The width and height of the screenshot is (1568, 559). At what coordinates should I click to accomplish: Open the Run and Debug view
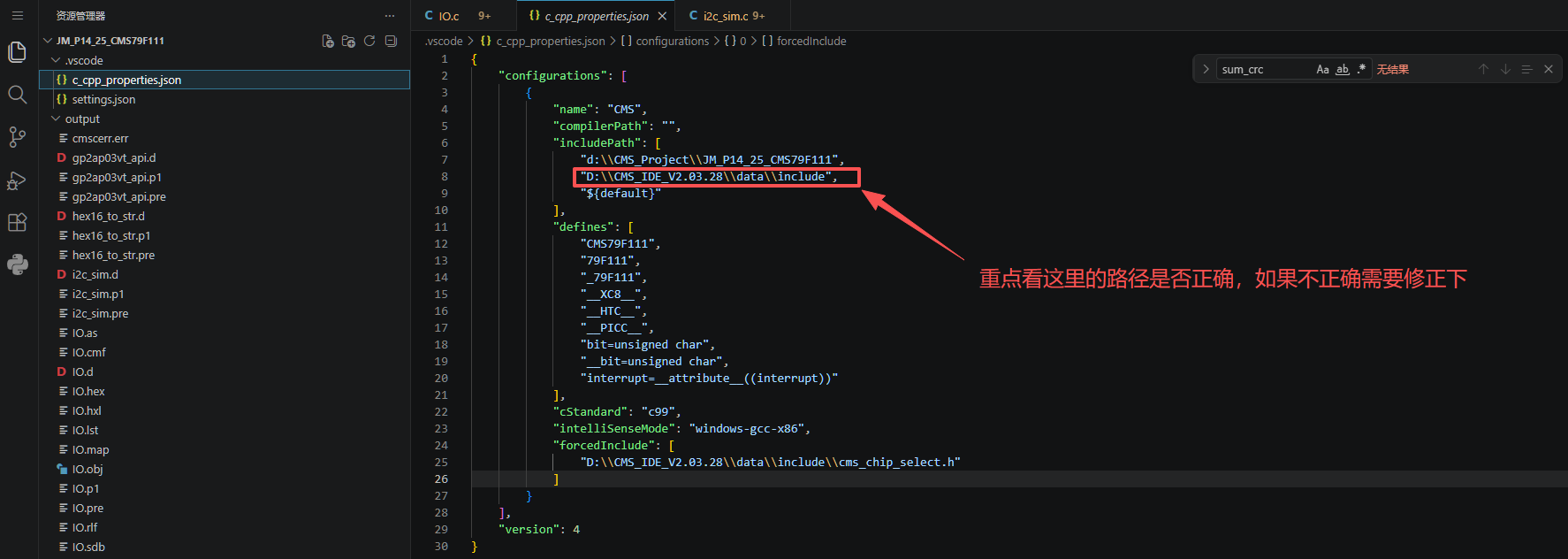(17, 180)
